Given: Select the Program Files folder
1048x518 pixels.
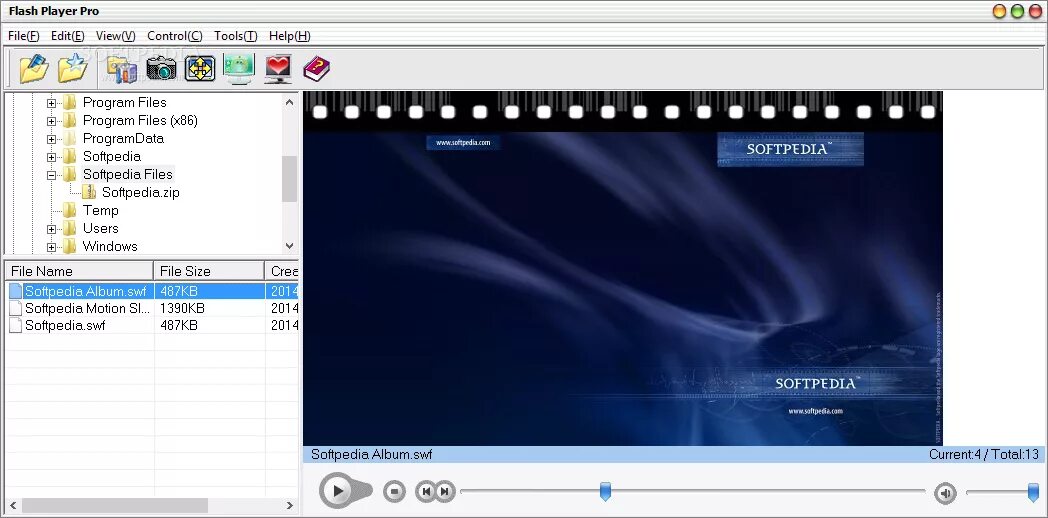Looking at the screenshot, I should (x=124, y=102).
